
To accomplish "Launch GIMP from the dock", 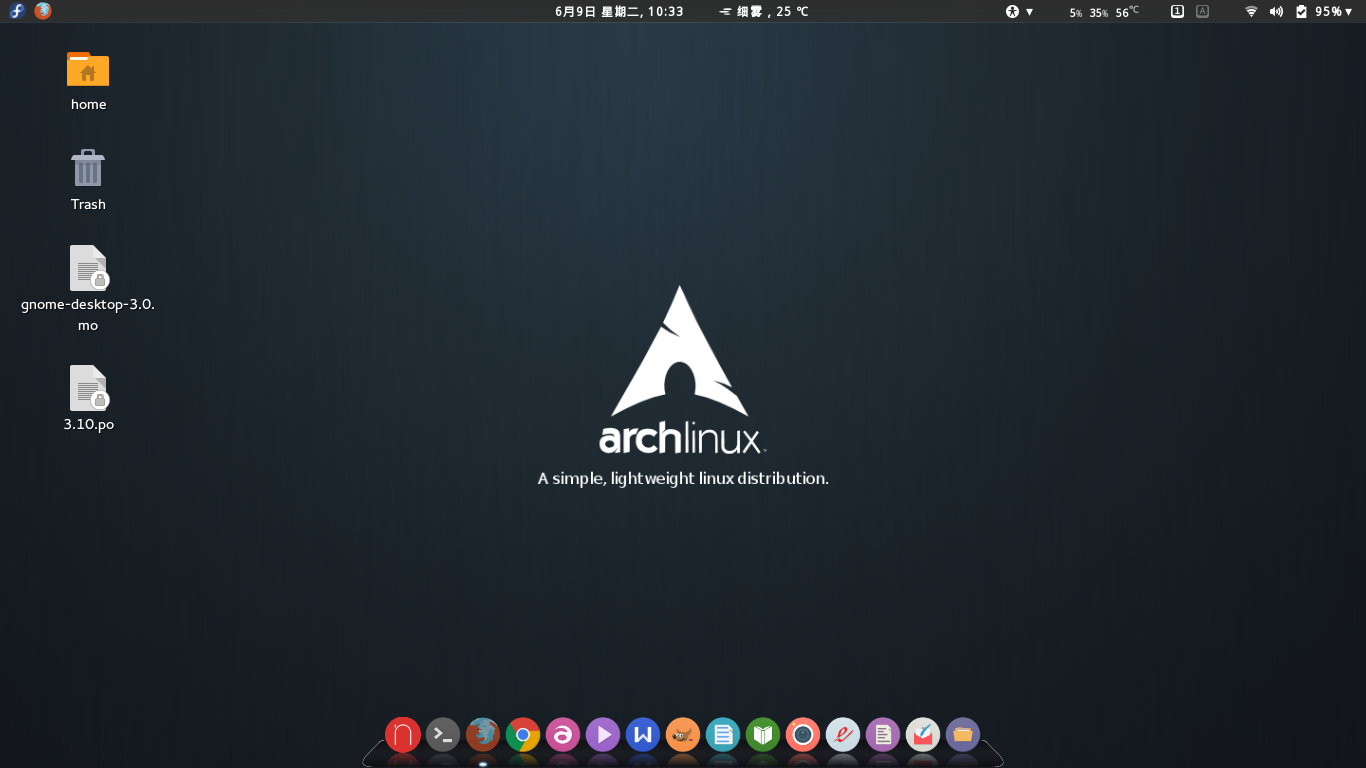I will coord(683,735).
